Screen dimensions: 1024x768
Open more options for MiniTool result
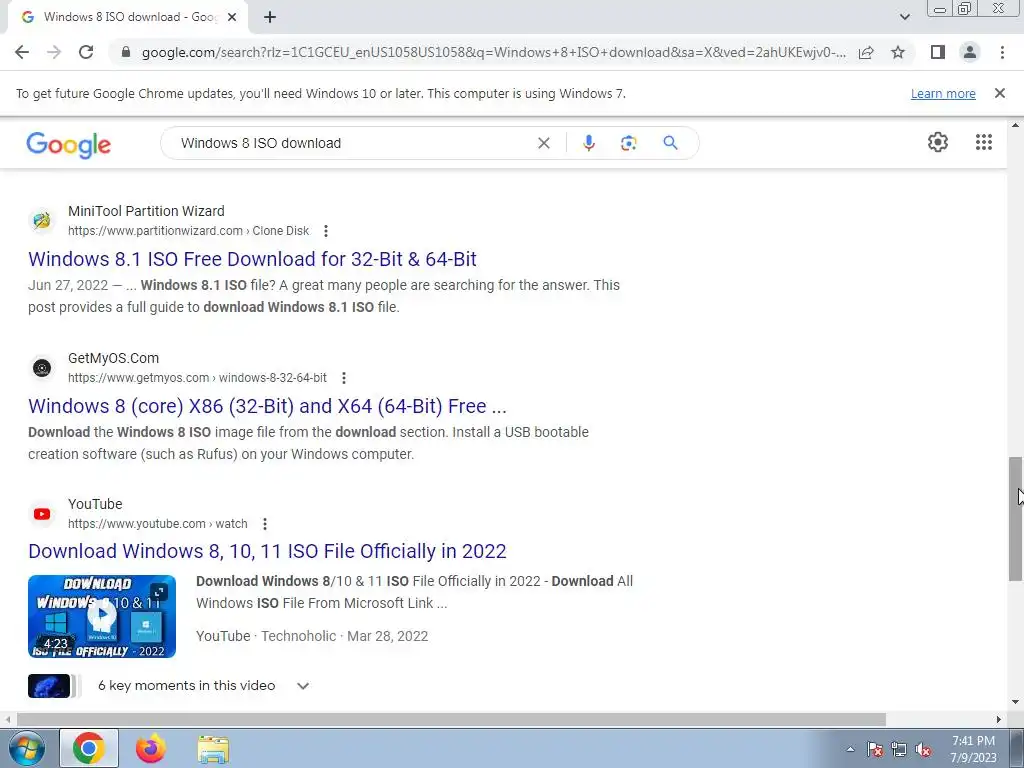(x=326, y=231)
